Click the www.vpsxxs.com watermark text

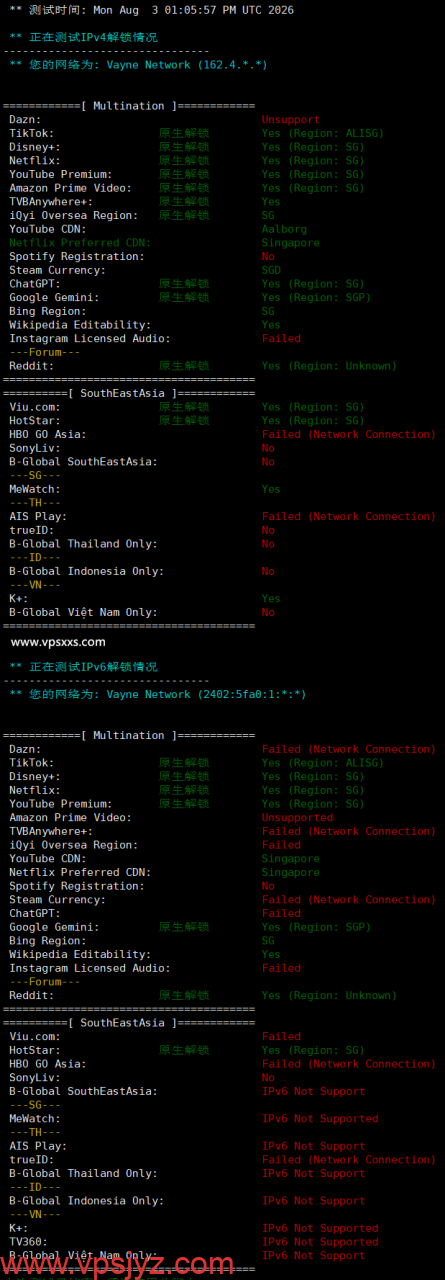pyautogui.click(x=59, y=642)
